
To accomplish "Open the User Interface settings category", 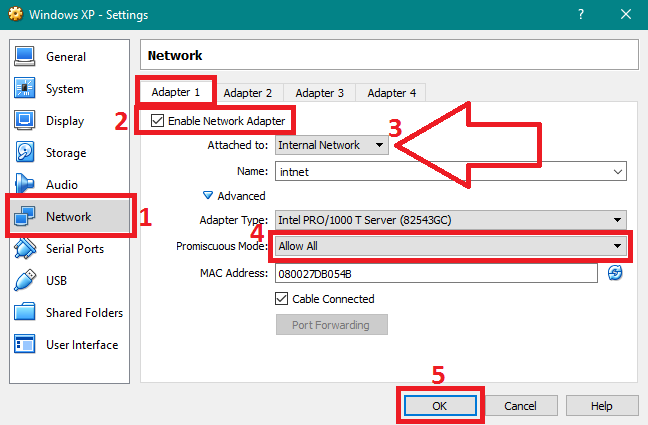I will pos(69,344).
